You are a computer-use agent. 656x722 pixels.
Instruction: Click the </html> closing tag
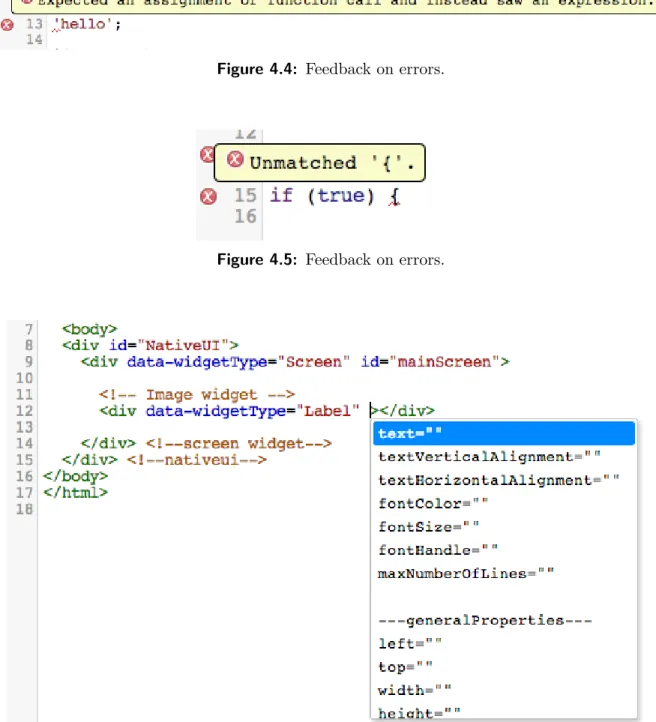pyautogui.click(x=75, y=493)
